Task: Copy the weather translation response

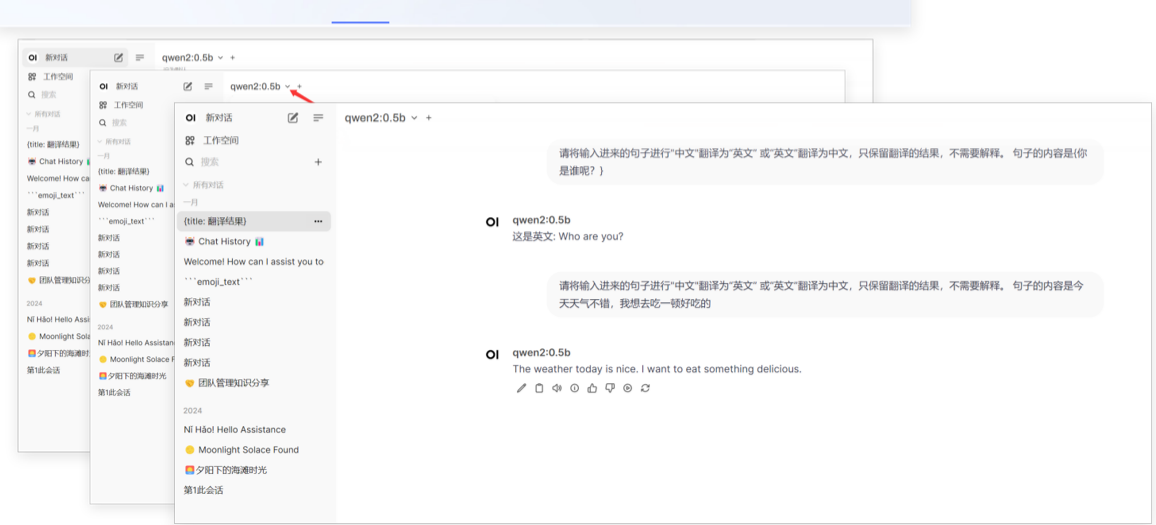Action: (539, 388)
